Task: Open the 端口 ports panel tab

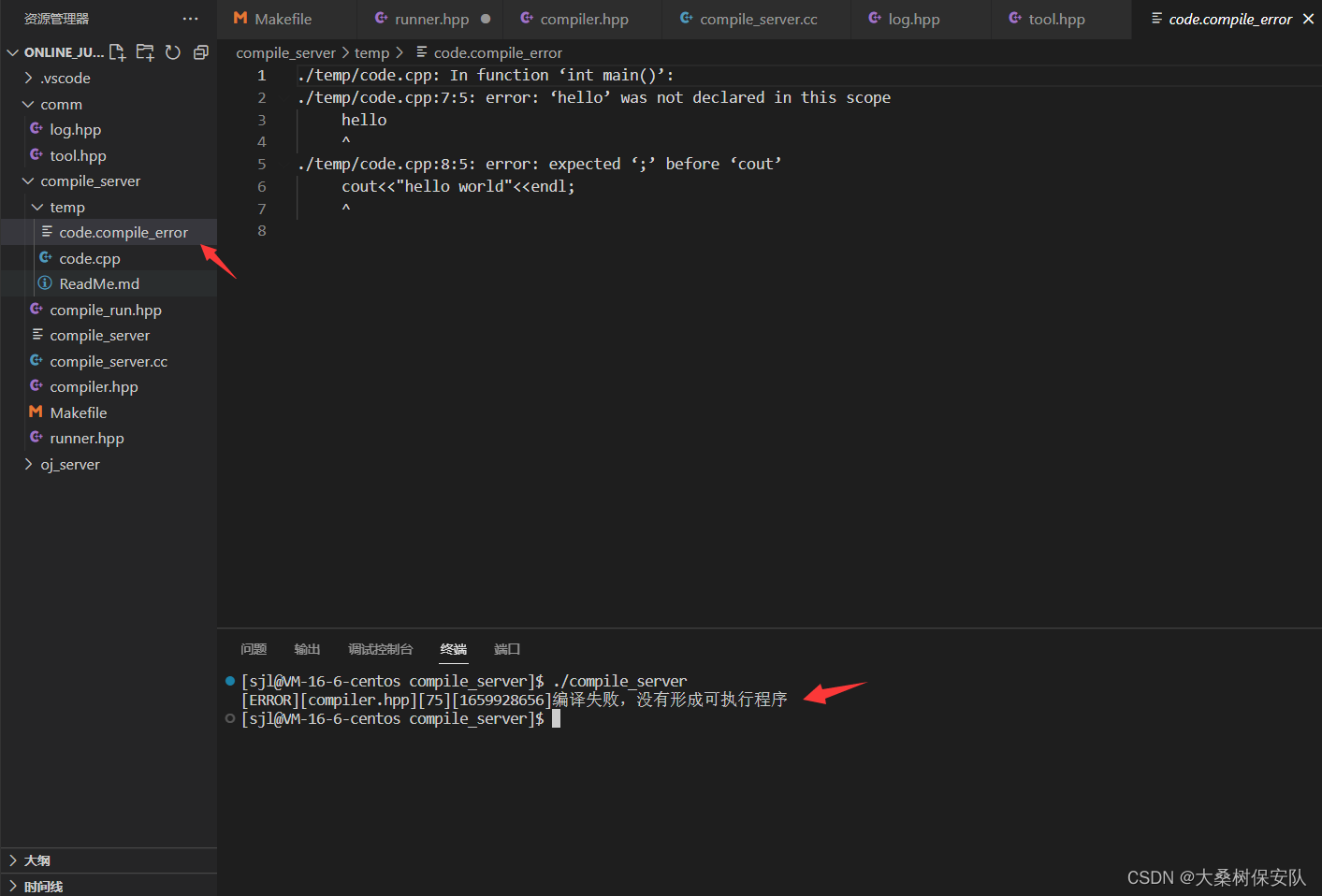Action: (507, 649)
